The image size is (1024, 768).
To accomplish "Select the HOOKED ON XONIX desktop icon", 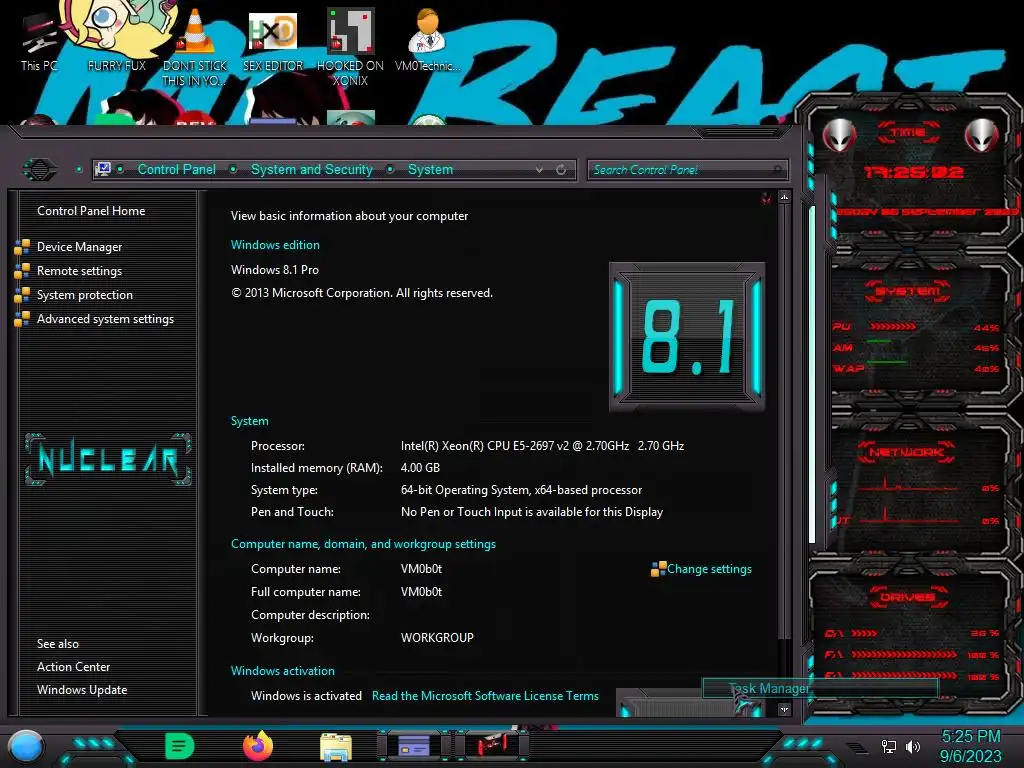I will pos(350,46).
